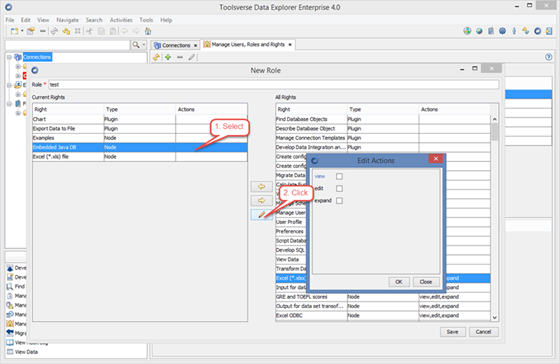
Task: Open the File menu
Action: (10, 20)
